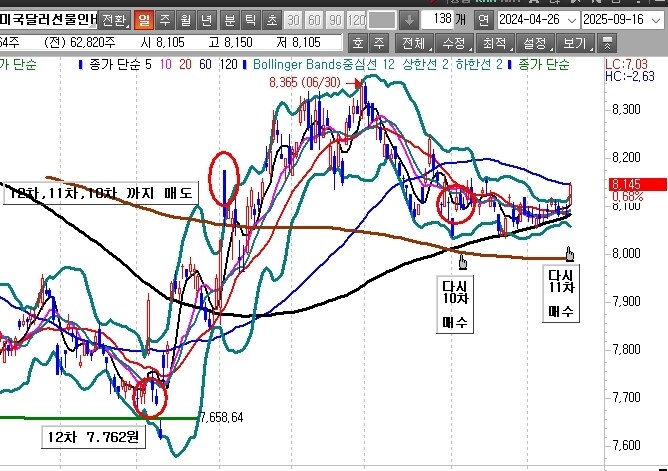Viewport: 668px width, 471px height.
Task: Open the 보기 view menu
Action: tap(576, 43)
